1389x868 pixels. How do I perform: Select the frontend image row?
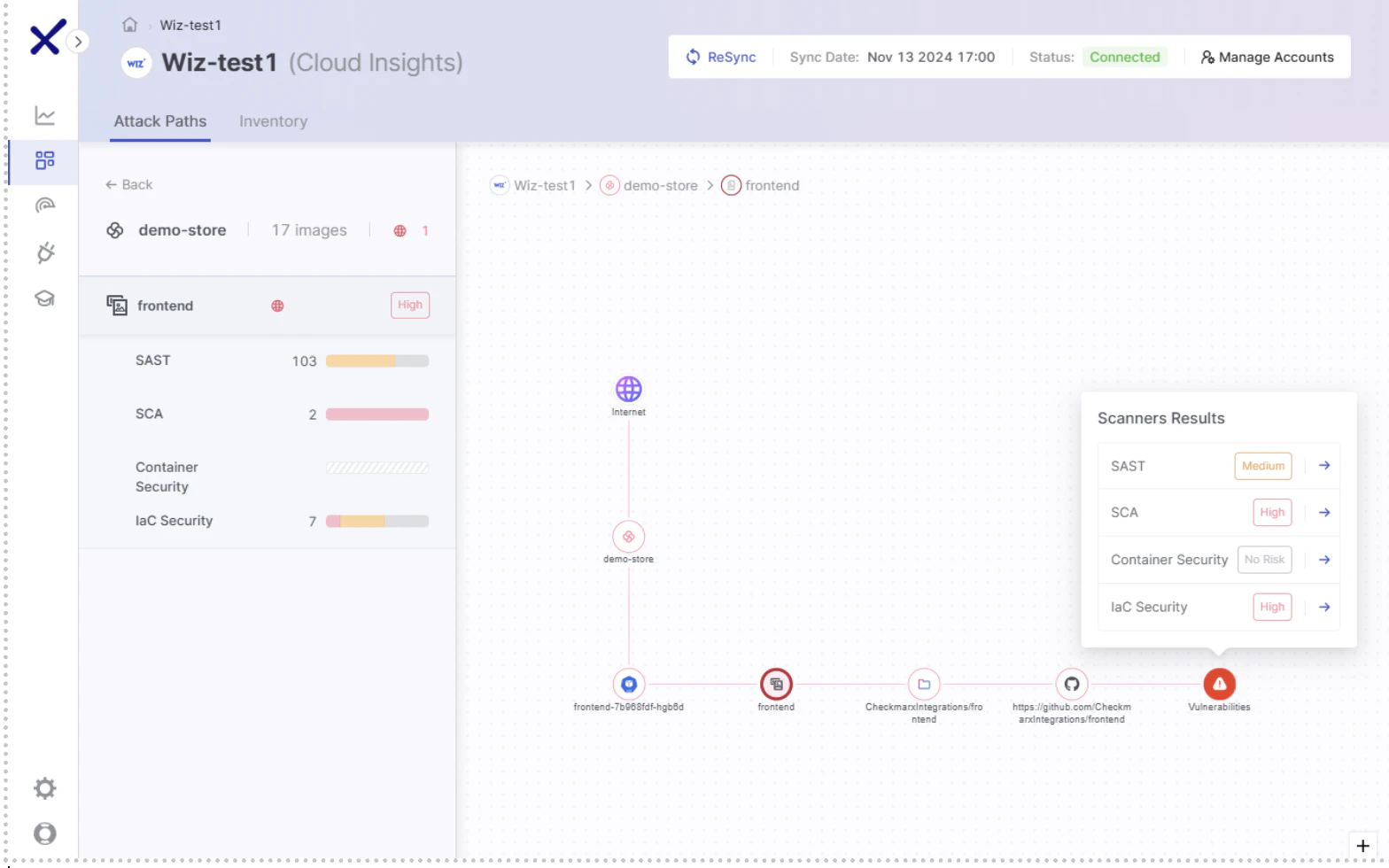coord(268,306)
